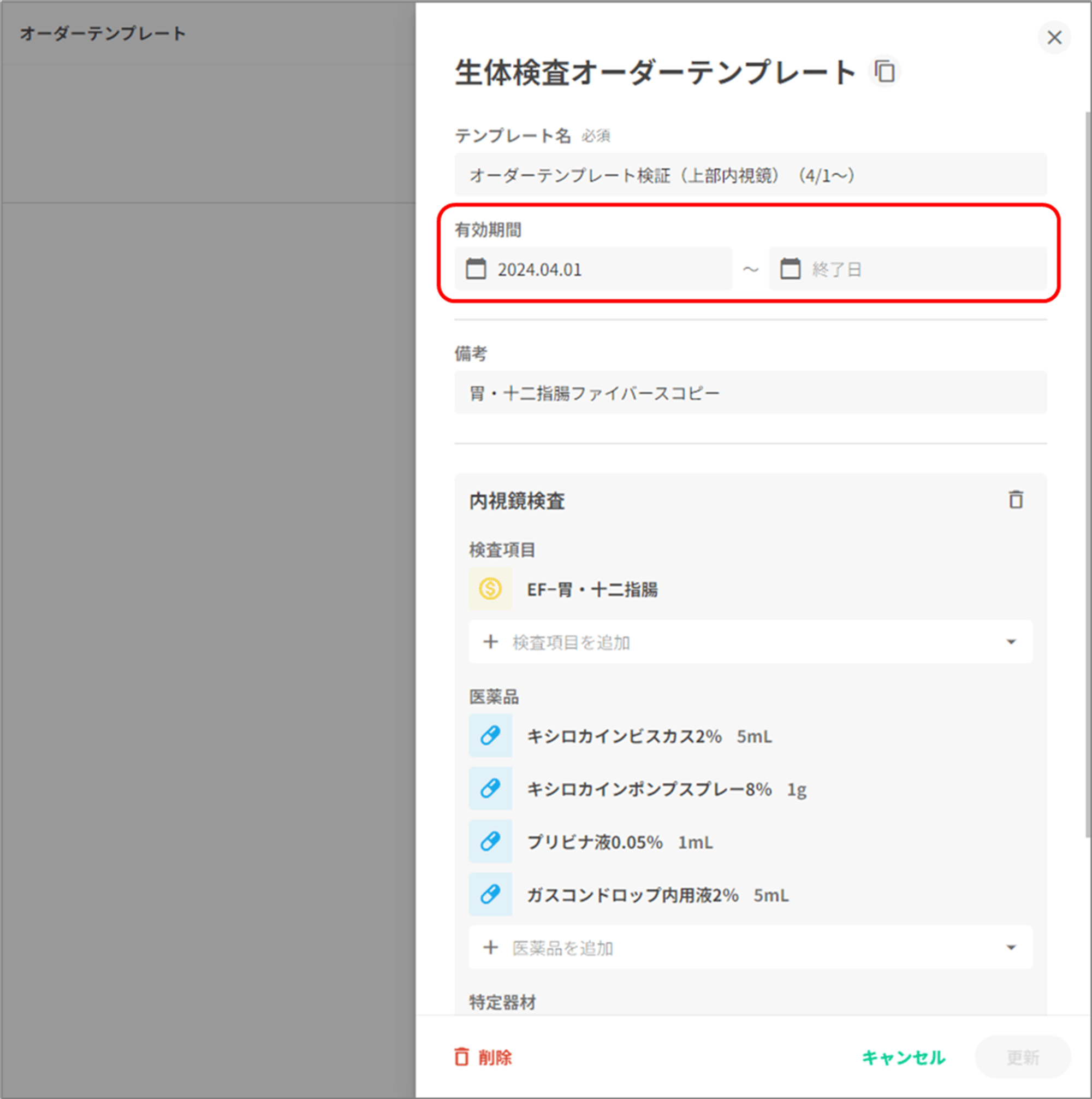The image size is (1092, 1099).
Task: Click the coin icon for EF-胃・十二指腸
Action: [x=490, y=589]
